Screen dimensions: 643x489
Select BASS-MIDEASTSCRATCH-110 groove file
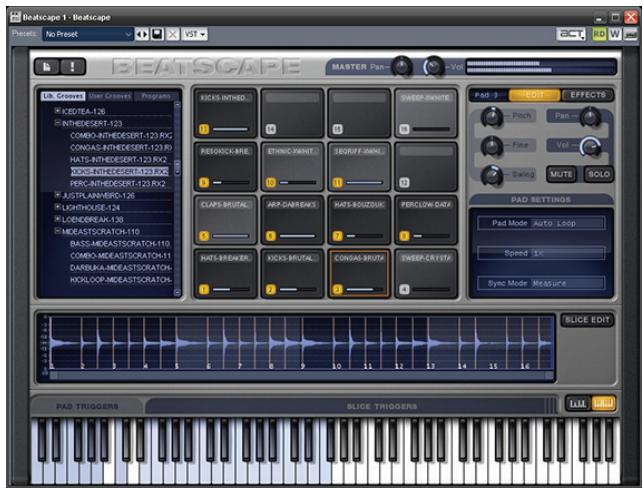120,243
